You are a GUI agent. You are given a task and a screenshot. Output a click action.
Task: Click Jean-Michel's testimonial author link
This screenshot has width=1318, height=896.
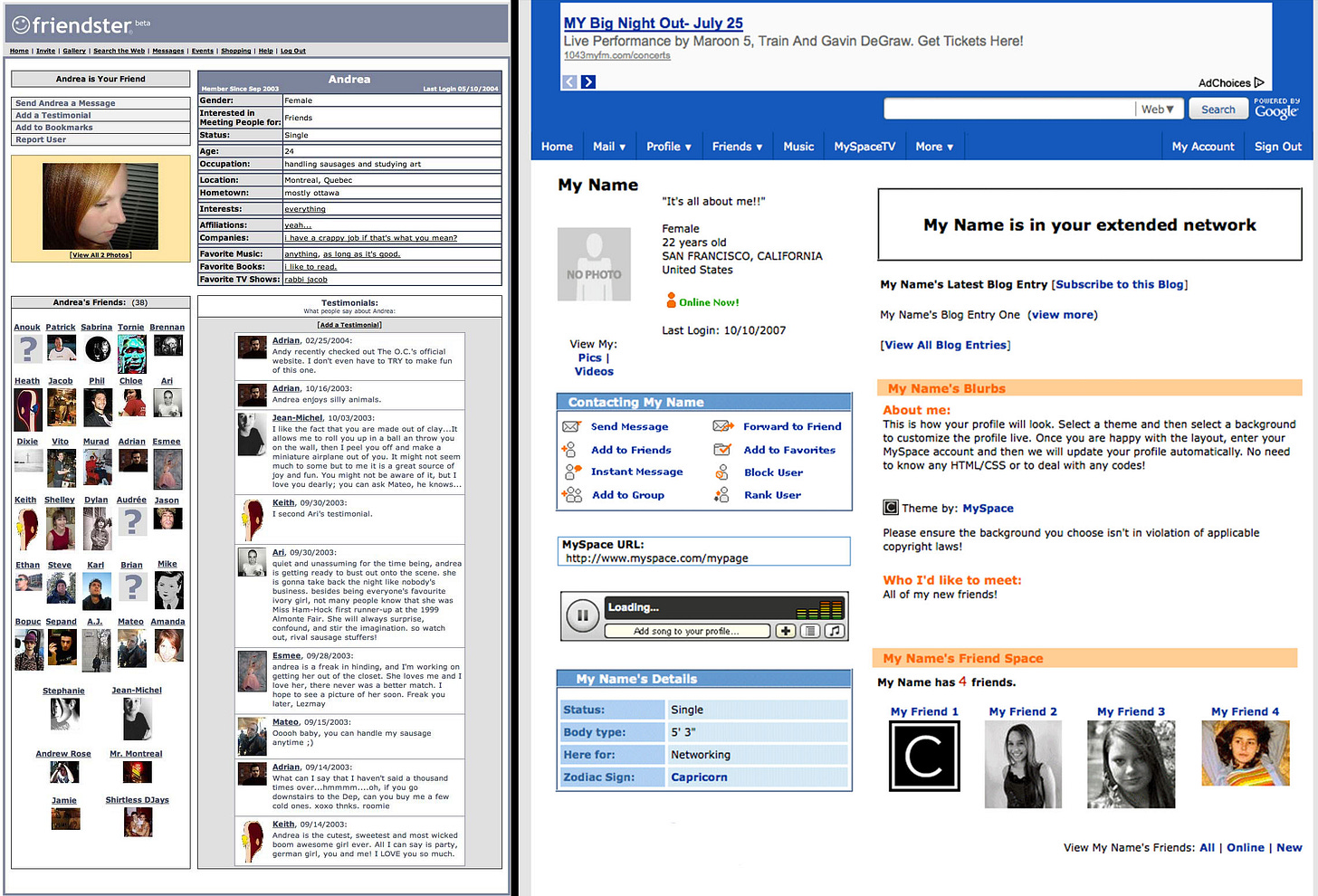298,418
